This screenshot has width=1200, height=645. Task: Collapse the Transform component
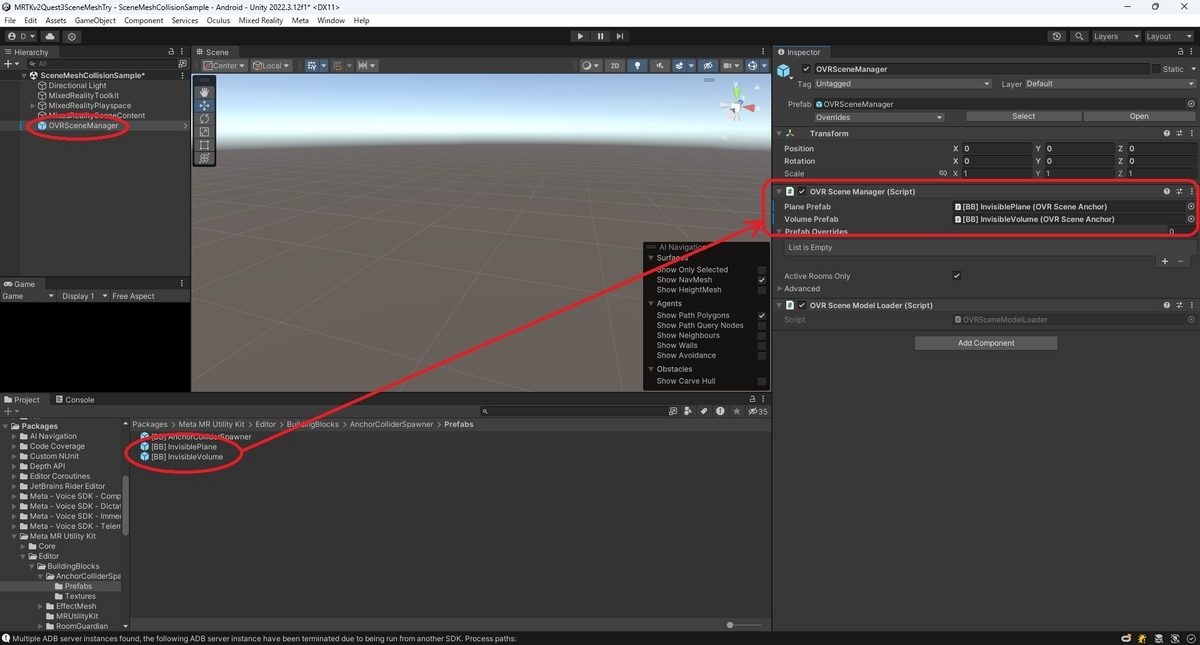click(779, 133)
